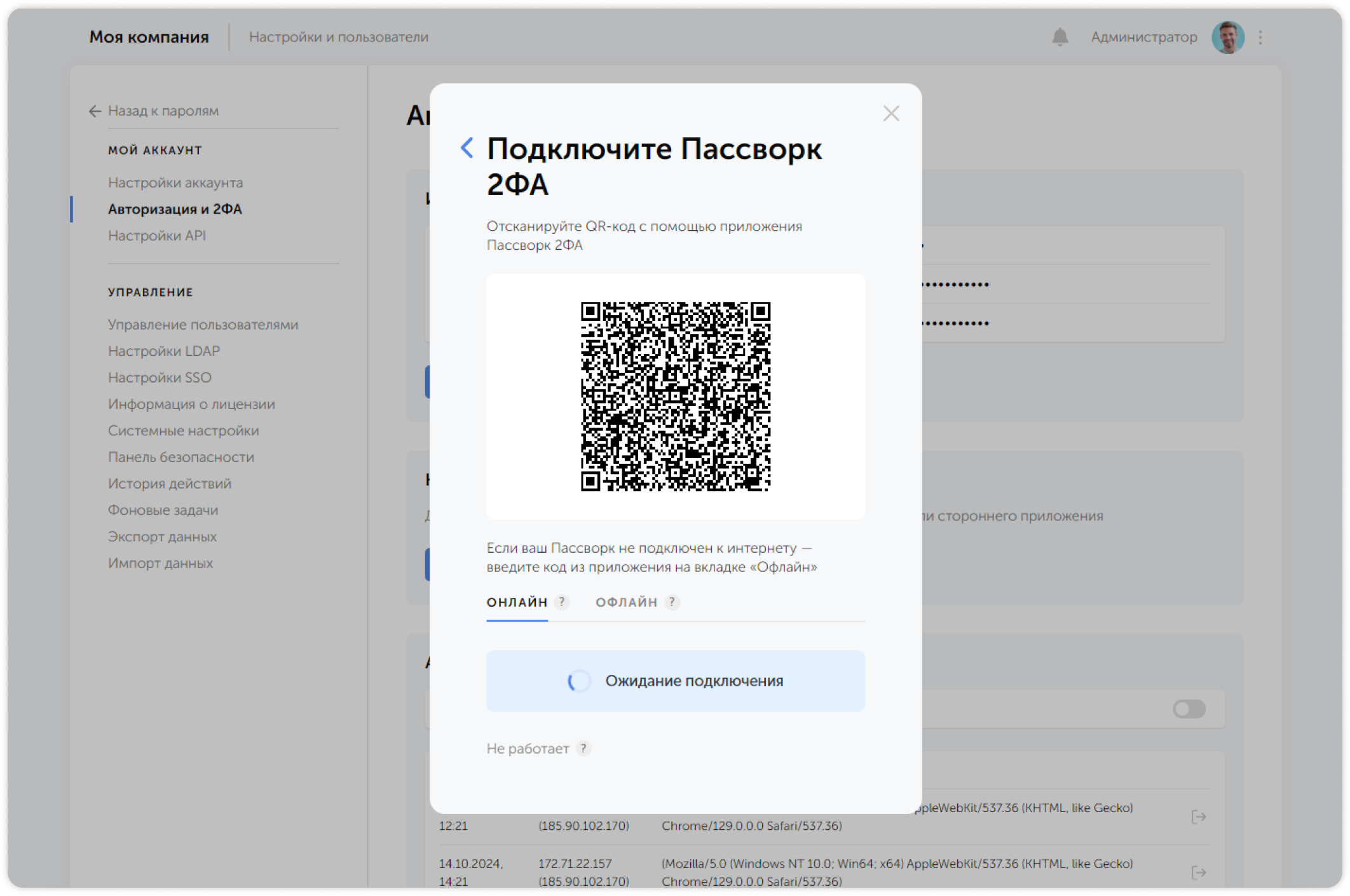The width and height of the screenshot is (1350, 896).
Task: Click the help icon next to ОНЛАЙН
Action: coord(562,602)
